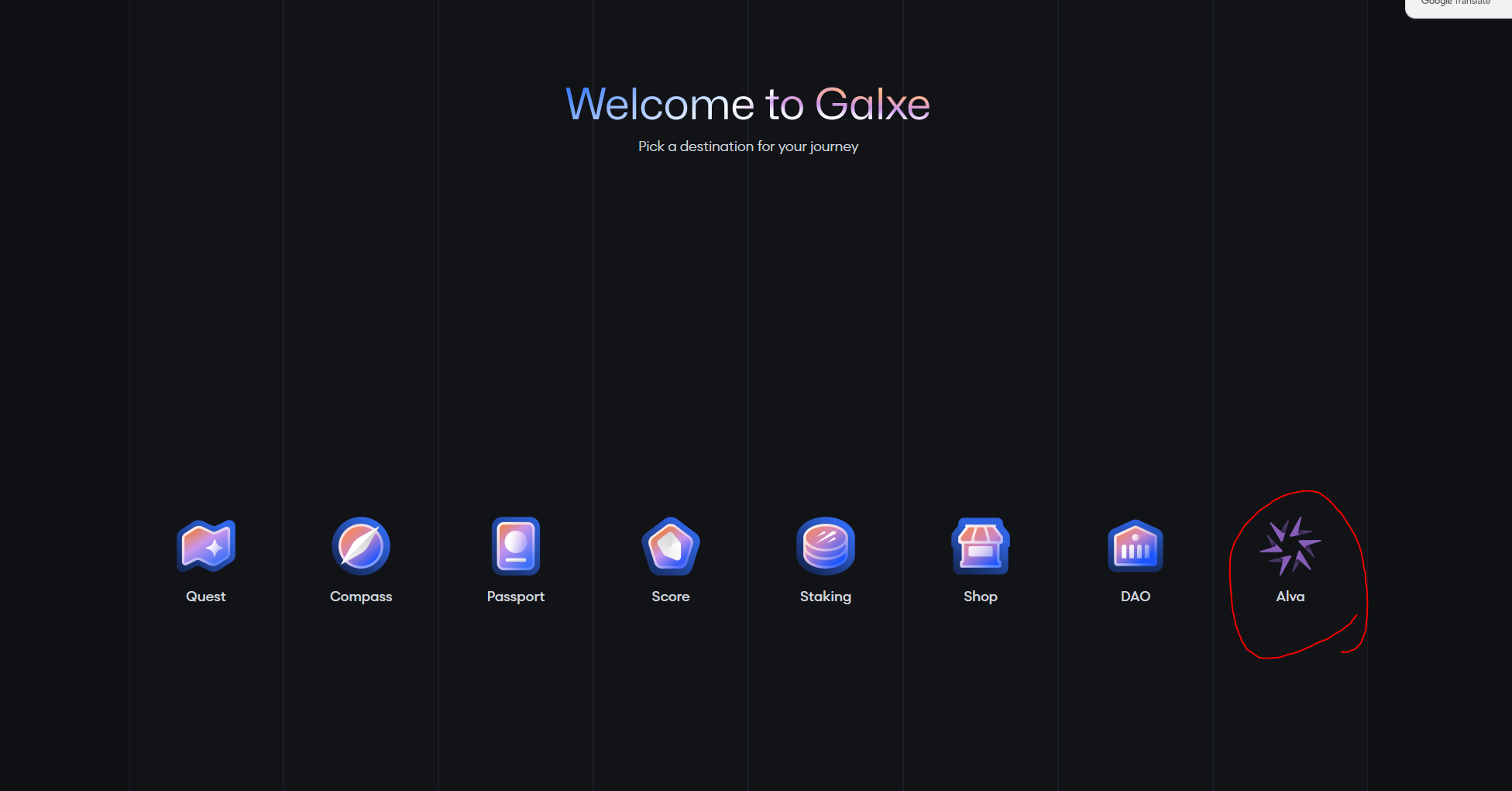Click the Score label
1512x791 pixels.
pyautogui.click(x=671, y=597)
